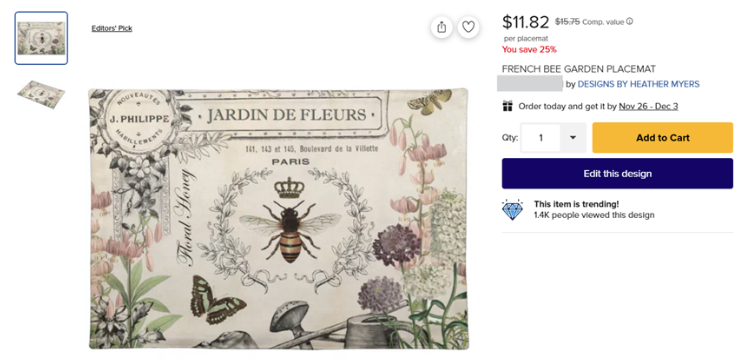This screenshot has height=360, width=737.
Task: Open the Editors' Pick link
Action: click(112, 28)
